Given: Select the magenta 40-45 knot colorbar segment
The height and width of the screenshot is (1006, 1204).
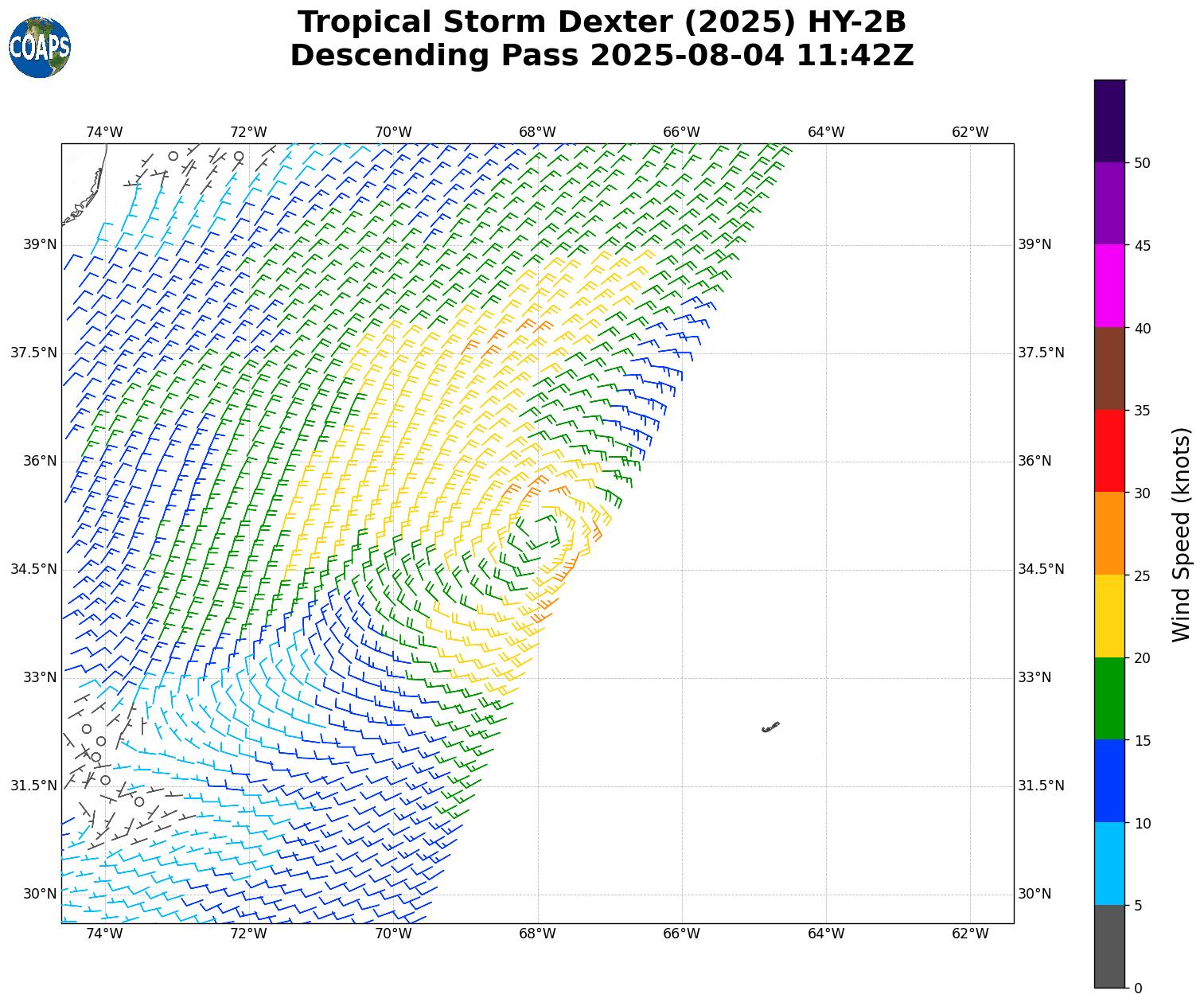Looking at the screenshot, I should coord(1109,286).
